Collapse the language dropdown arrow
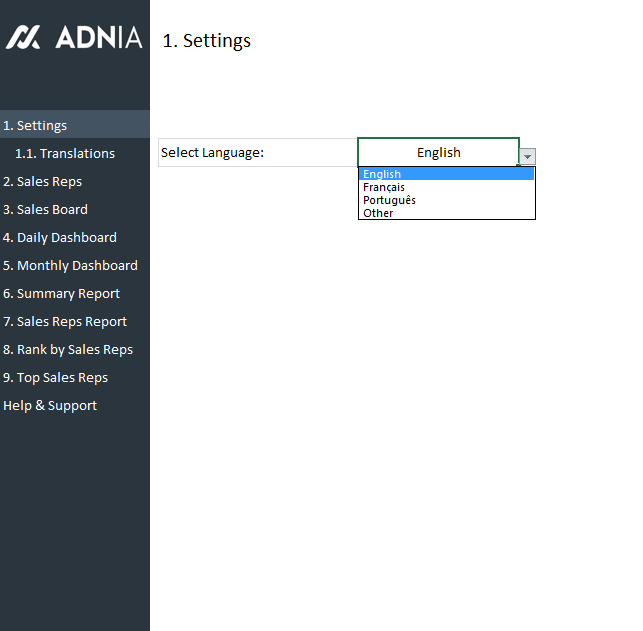 (528, 157)
